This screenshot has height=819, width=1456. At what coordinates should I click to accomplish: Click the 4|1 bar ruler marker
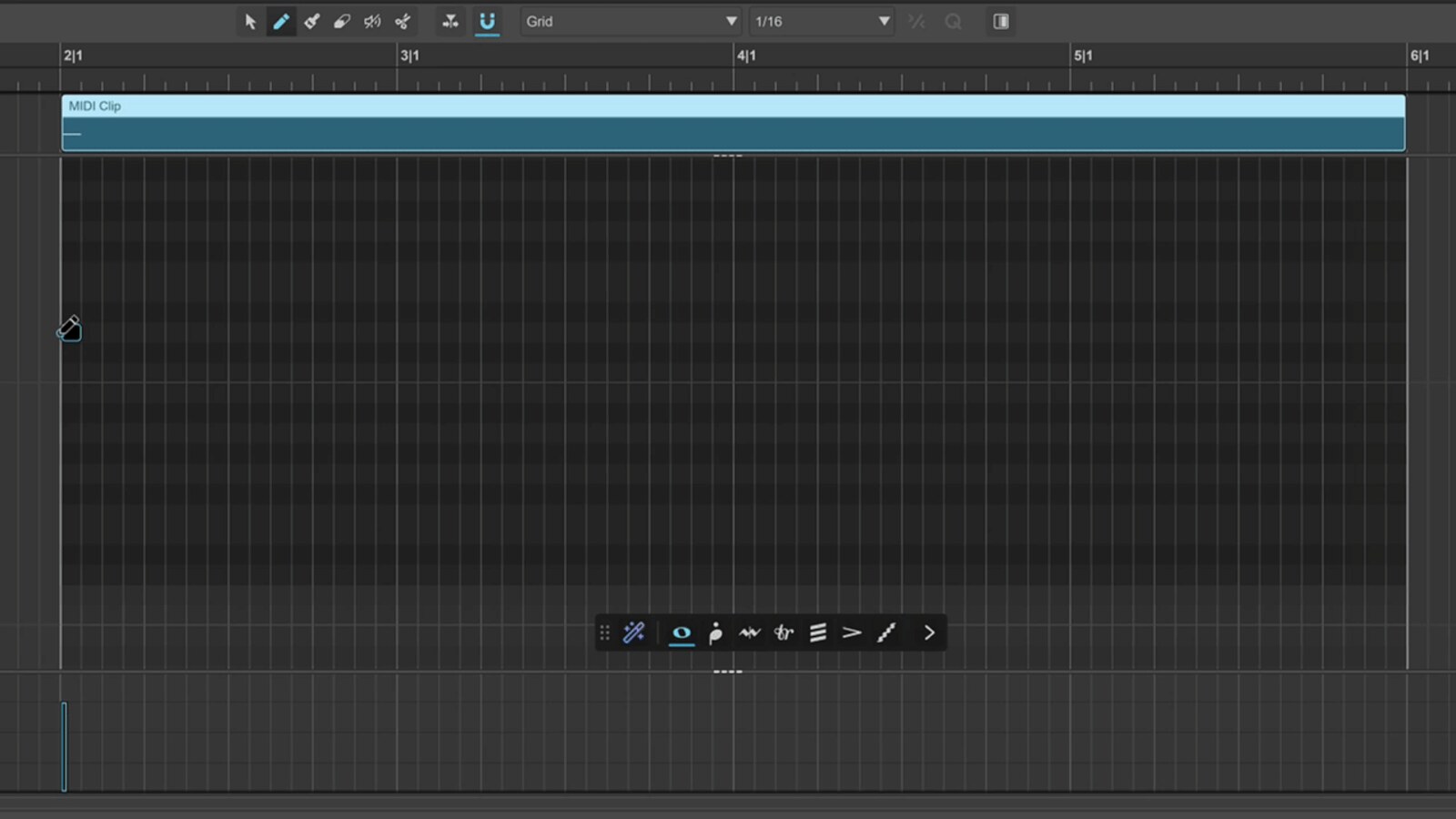pos(746,56)
